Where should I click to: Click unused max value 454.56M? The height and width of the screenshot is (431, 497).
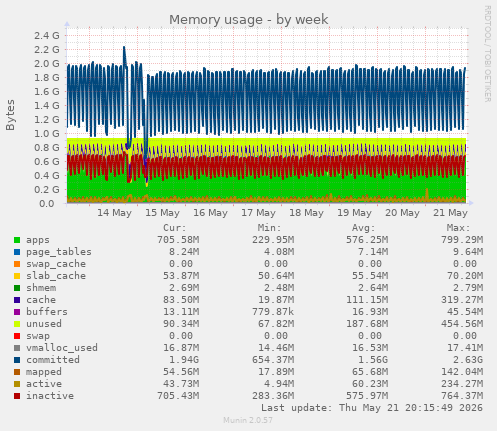(x=462, y=324)
